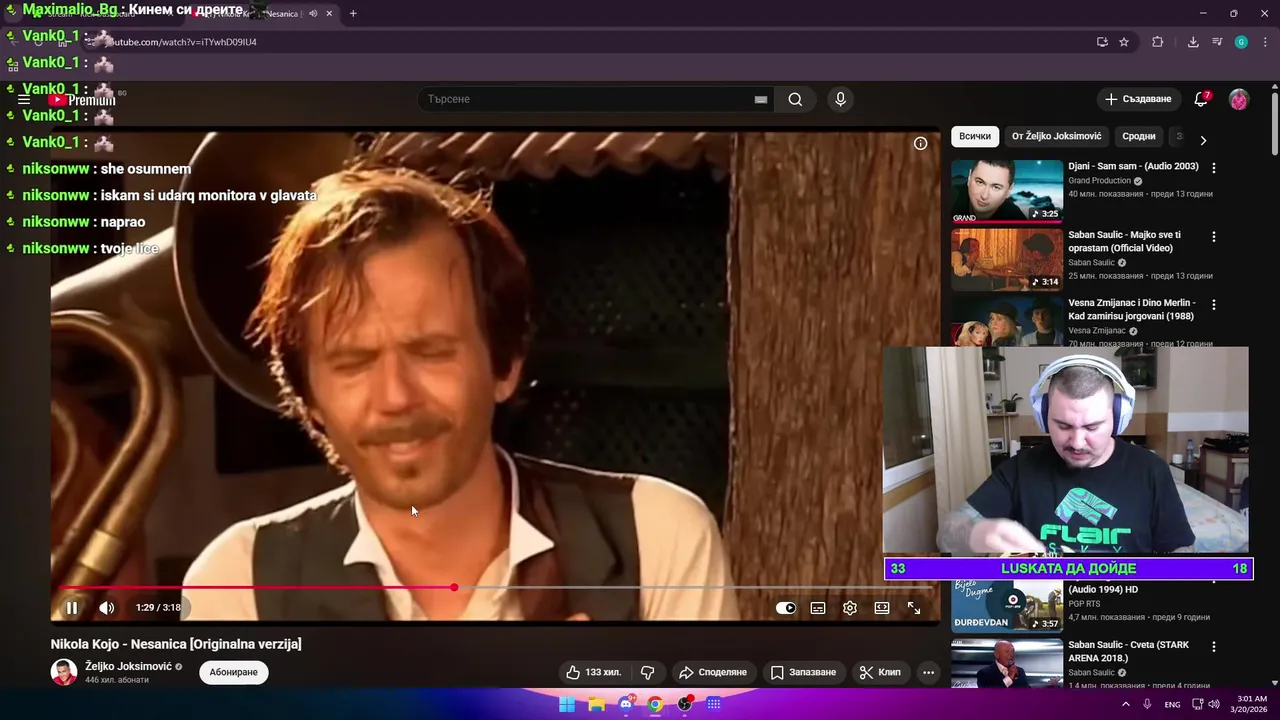
Task: Open Chrome downloads icon
Action: (1193, 42)
